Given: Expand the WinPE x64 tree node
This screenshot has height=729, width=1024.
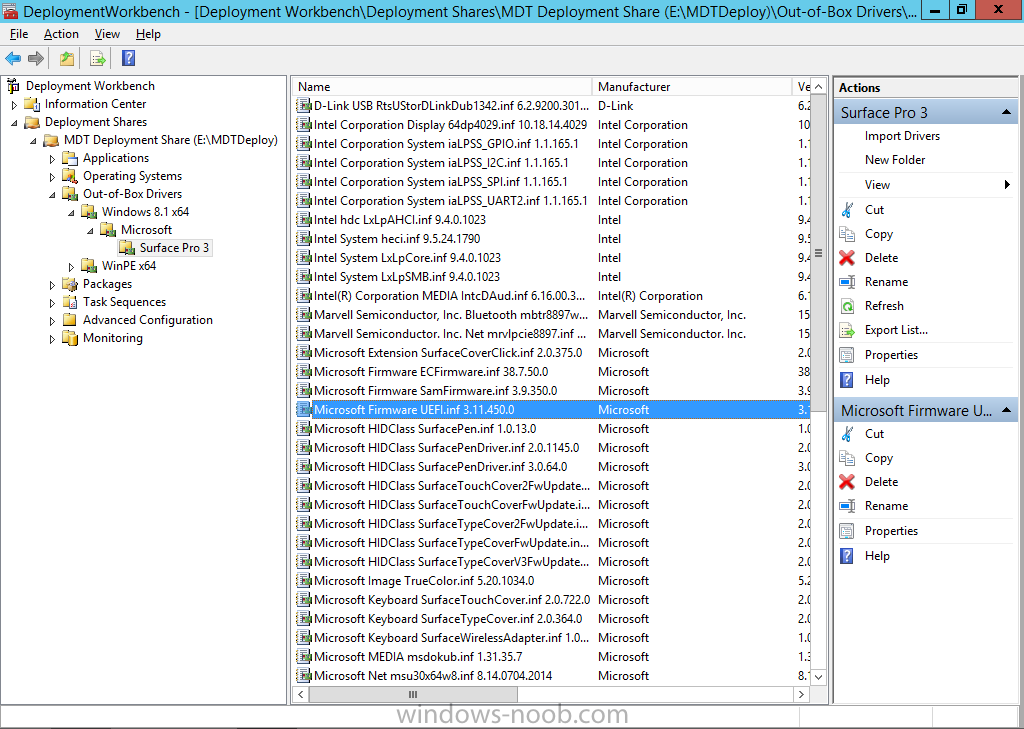Looking at the screenshot, I should pos(71,267).
